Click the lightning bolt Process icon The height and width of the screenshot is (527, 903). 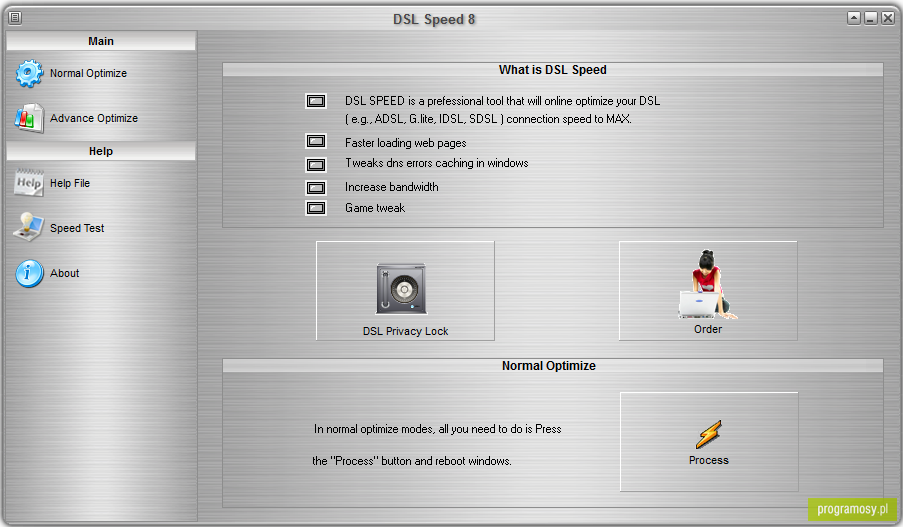point(708,434)
